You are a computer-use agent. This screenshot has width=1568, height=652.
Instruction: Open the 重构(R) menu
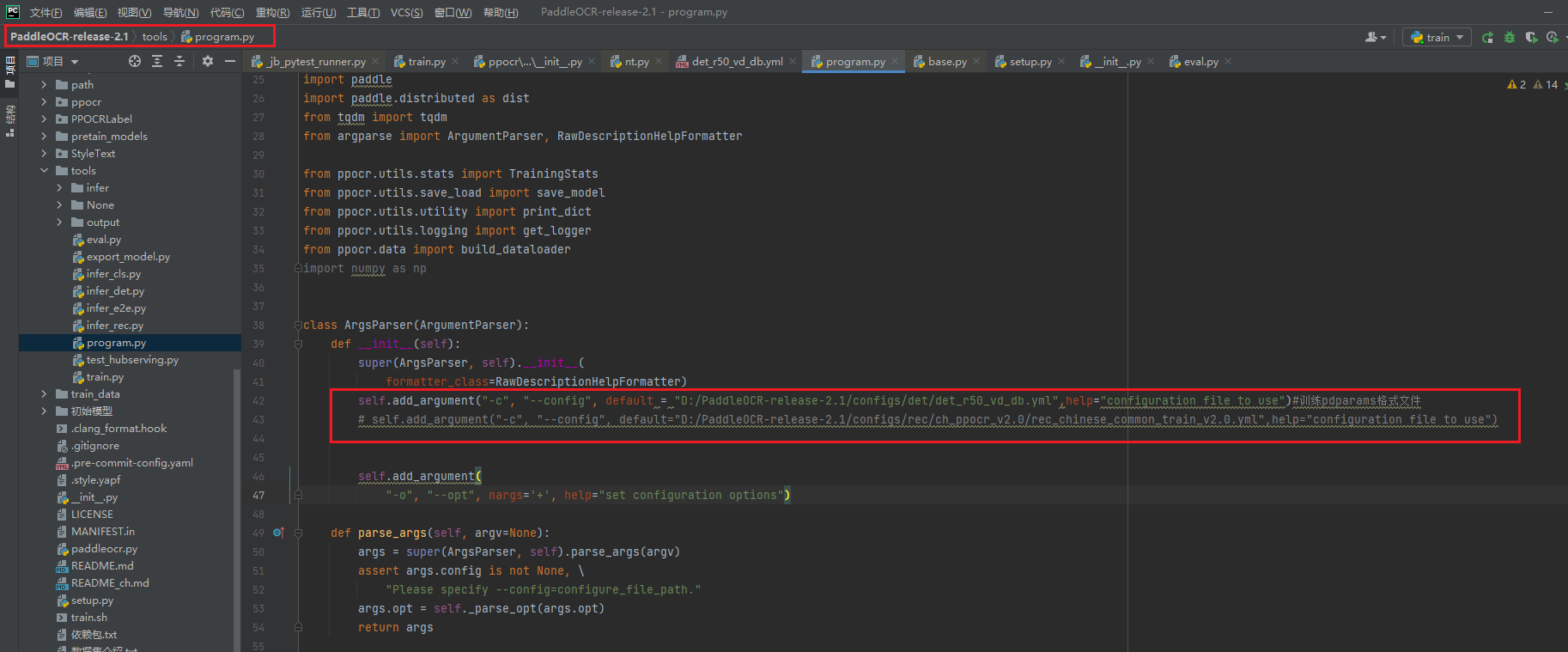pyautogui.click(x=272, y=12)
